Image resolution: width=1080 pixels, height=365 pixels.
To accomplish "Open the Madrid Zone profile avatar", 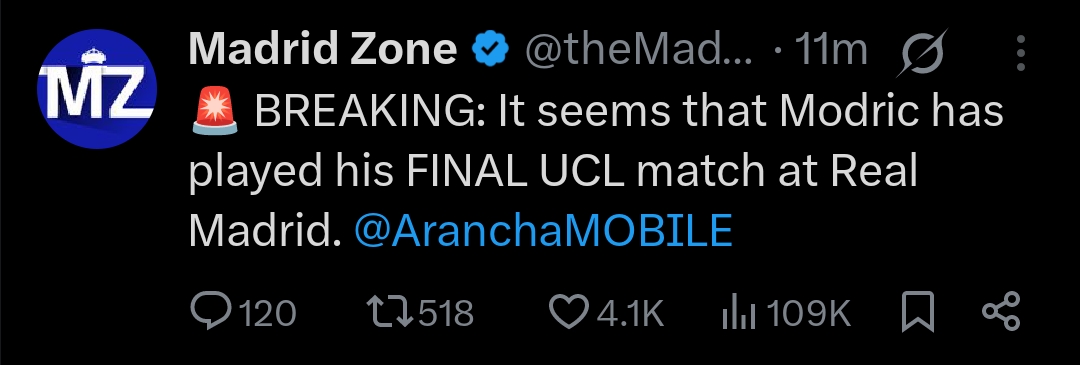I will pyautogui.click(x=97, y=89).
